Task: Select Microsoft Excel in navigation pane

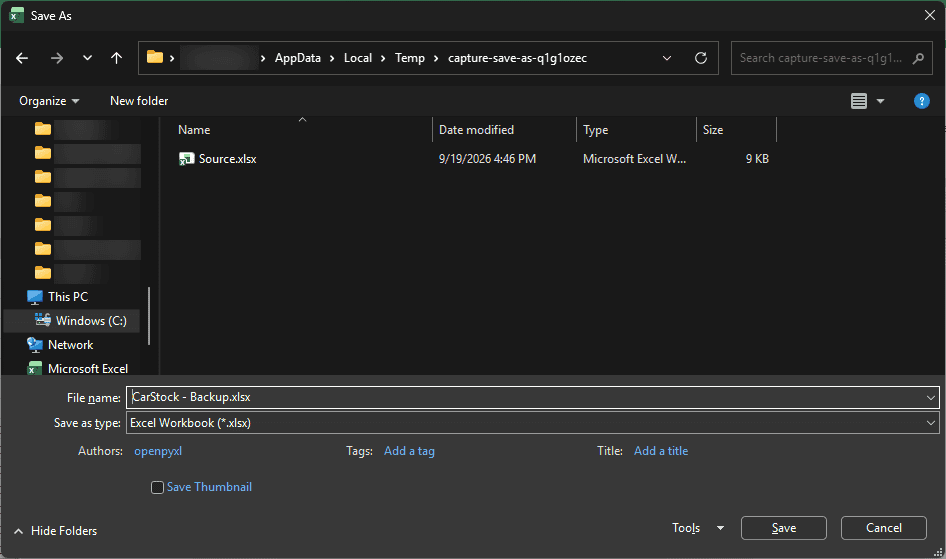Action: [x=88, y=368]
